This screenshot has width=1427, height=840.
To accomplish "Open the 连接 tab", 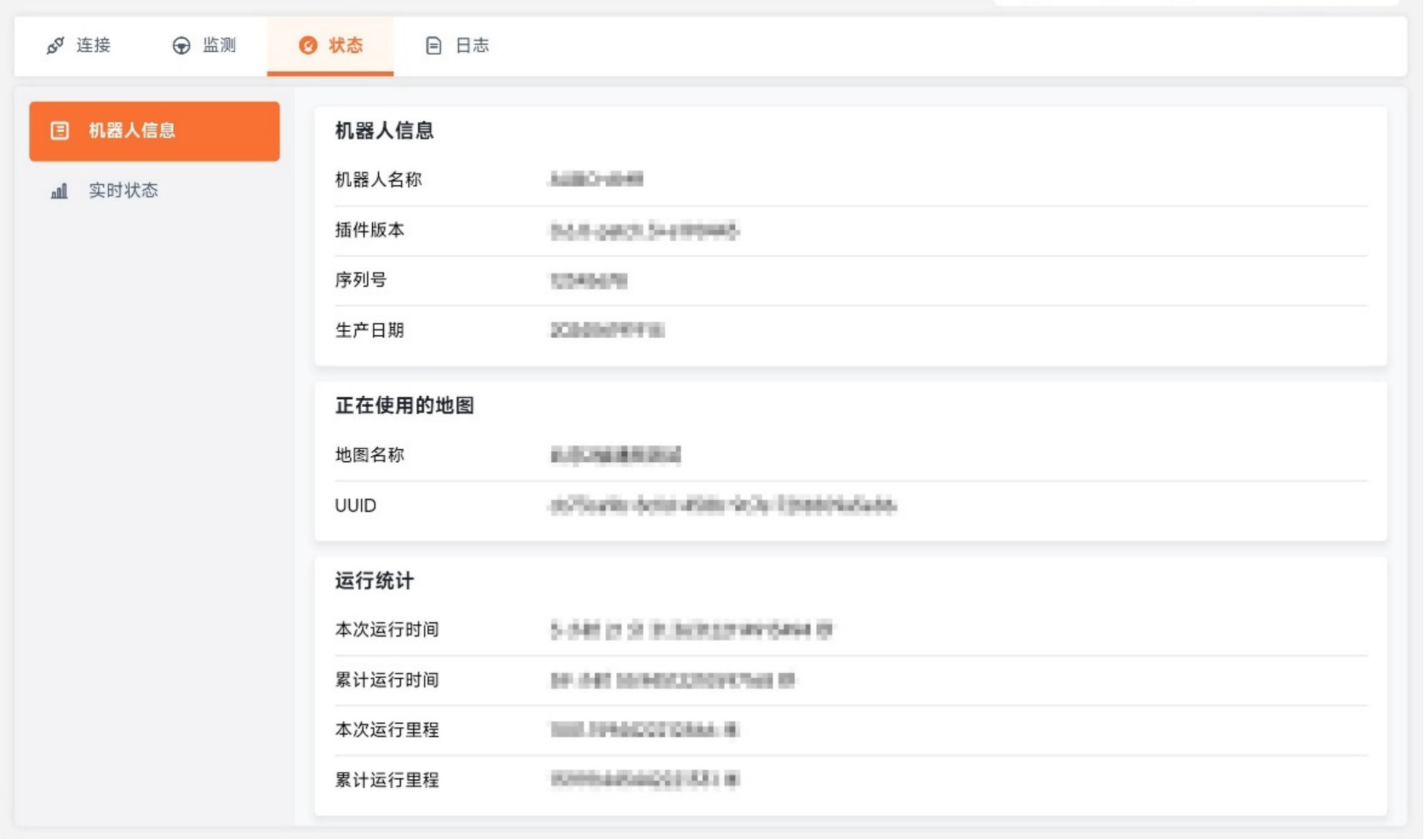I will pos(93,45).
